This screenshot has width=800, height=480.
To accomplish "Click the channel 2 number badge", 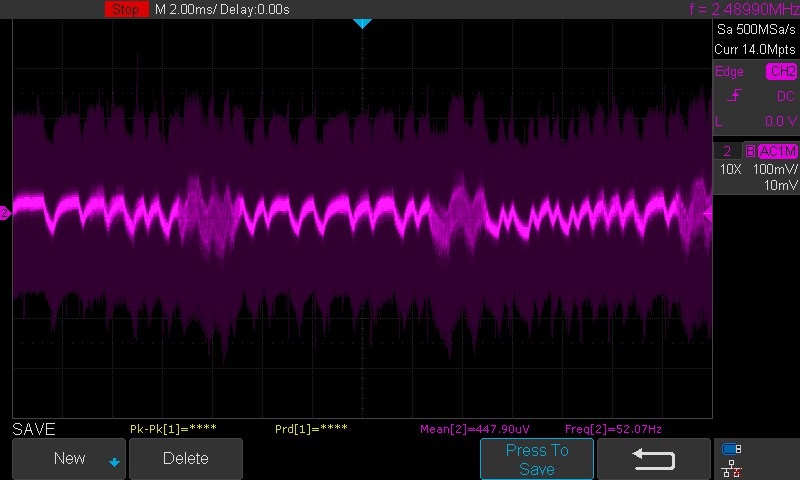I will [727, 151].
